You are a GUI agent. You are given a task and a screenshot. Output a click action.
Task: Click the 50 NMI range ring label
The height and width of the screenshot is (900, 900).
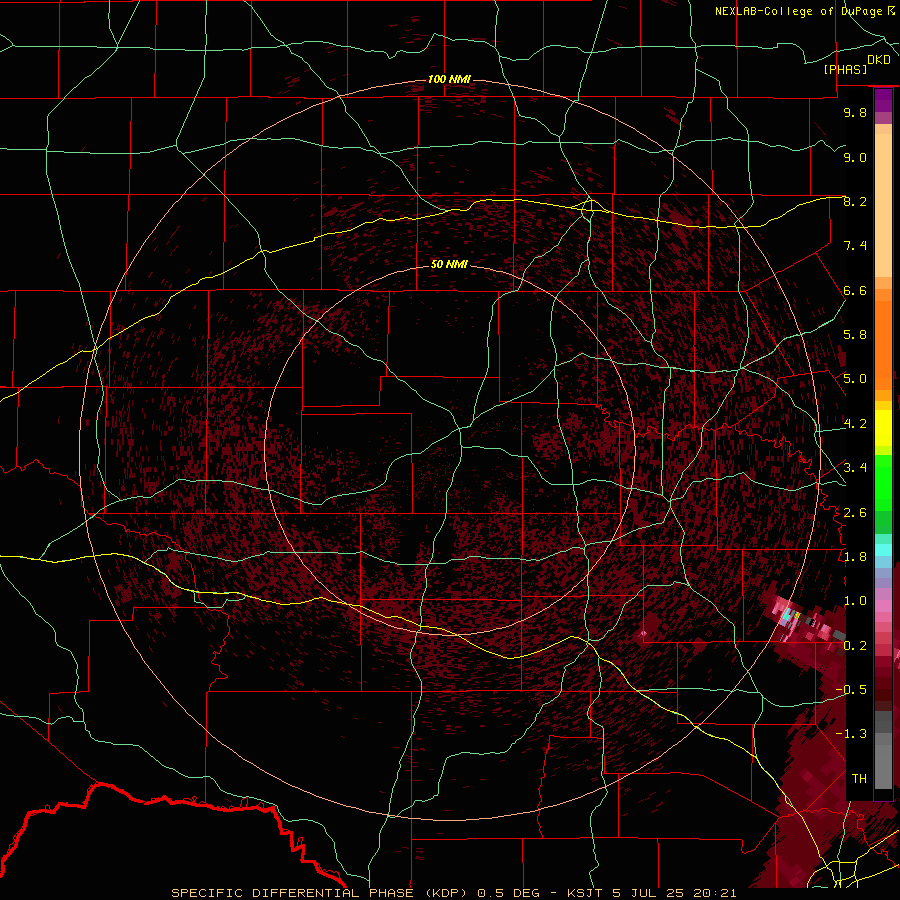click(449, 264)
